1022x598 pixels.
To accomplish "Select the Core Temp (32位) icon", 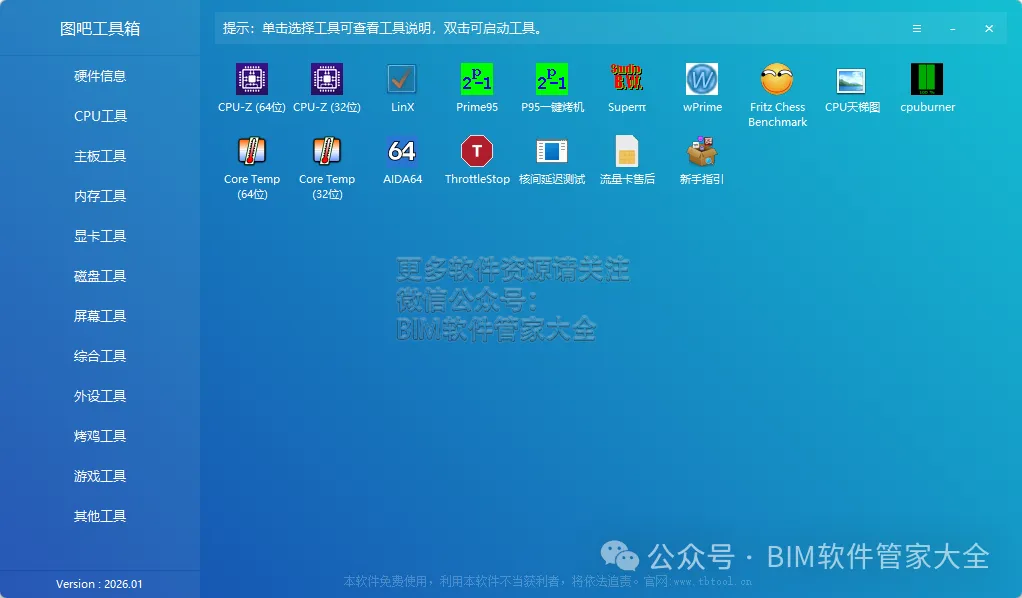I will [x=327, y=151].
